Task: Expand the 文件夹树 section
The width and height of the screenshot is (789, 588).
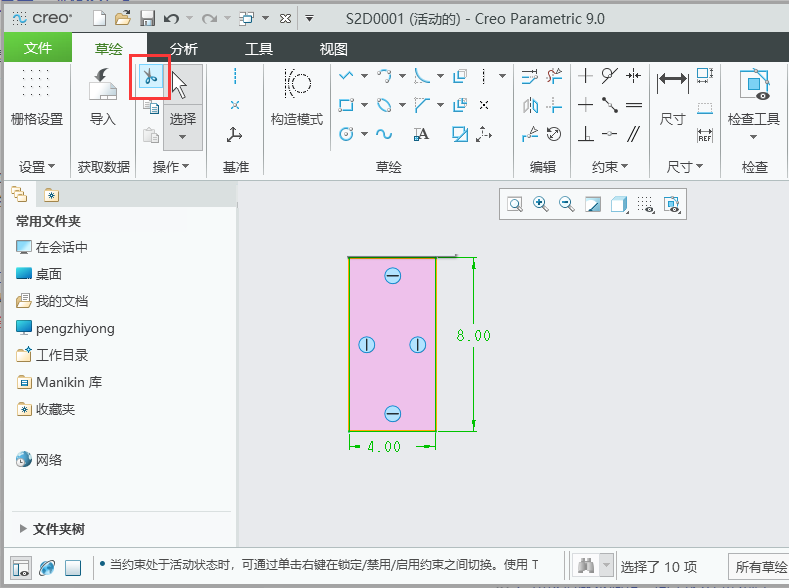Action: [23, 529]
